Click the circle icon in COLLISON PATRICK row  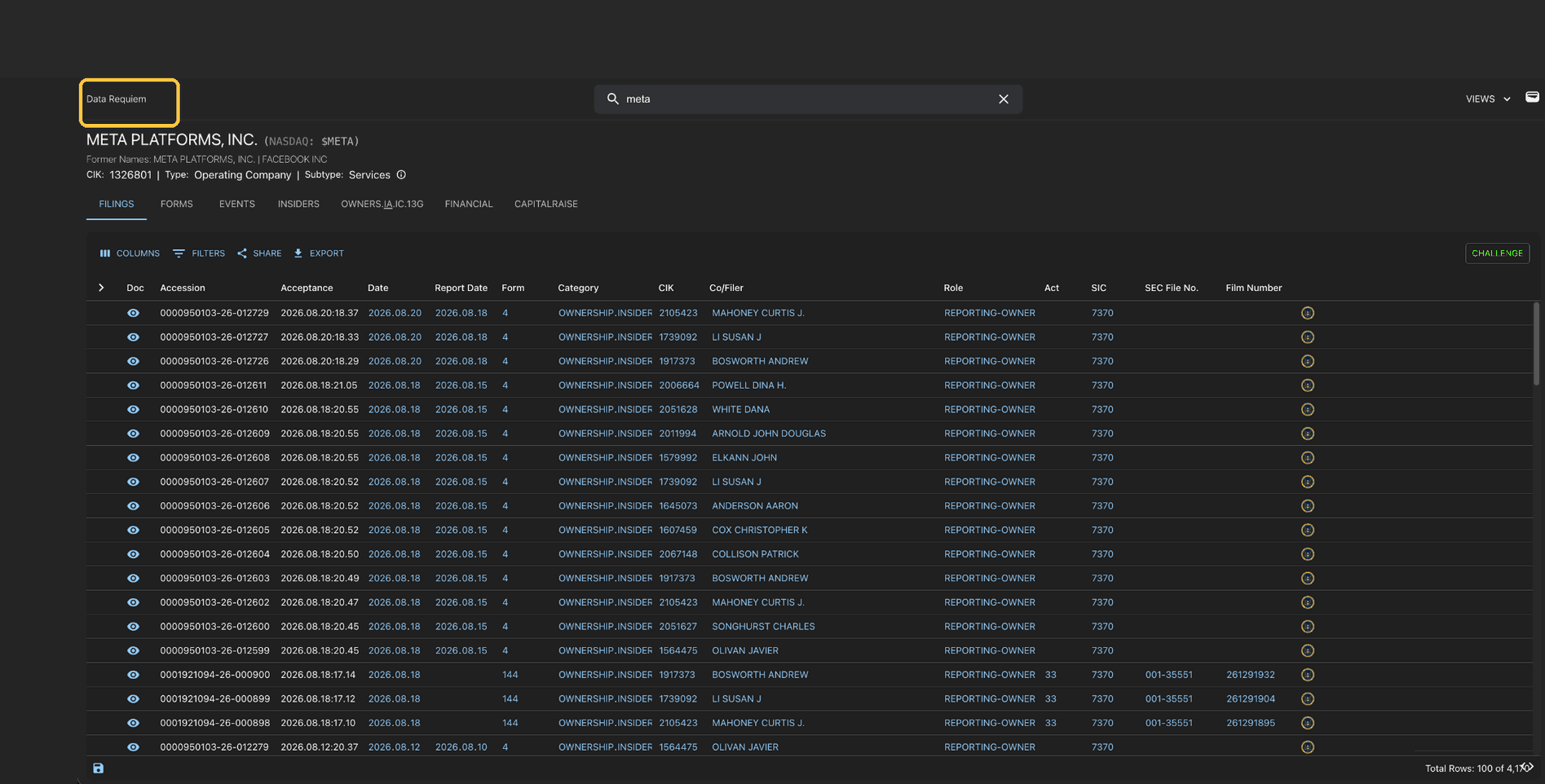1308,554
